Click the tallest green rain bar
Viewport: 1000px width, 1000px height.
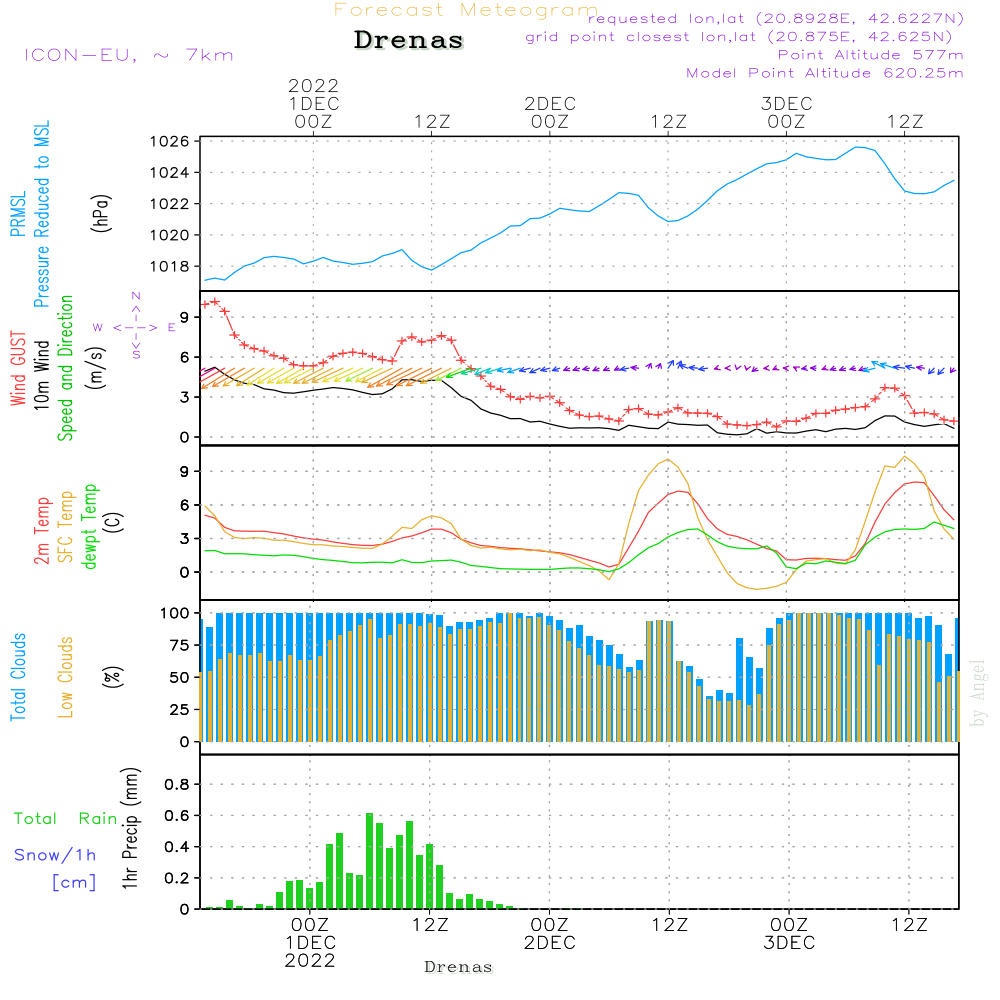point(369,861)
